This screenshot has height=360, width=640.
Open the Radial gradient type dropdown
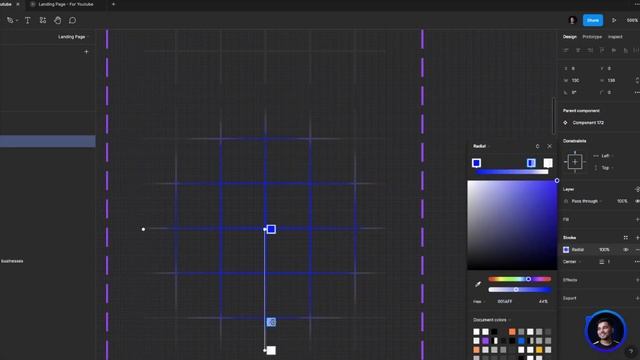coord(481,146)
